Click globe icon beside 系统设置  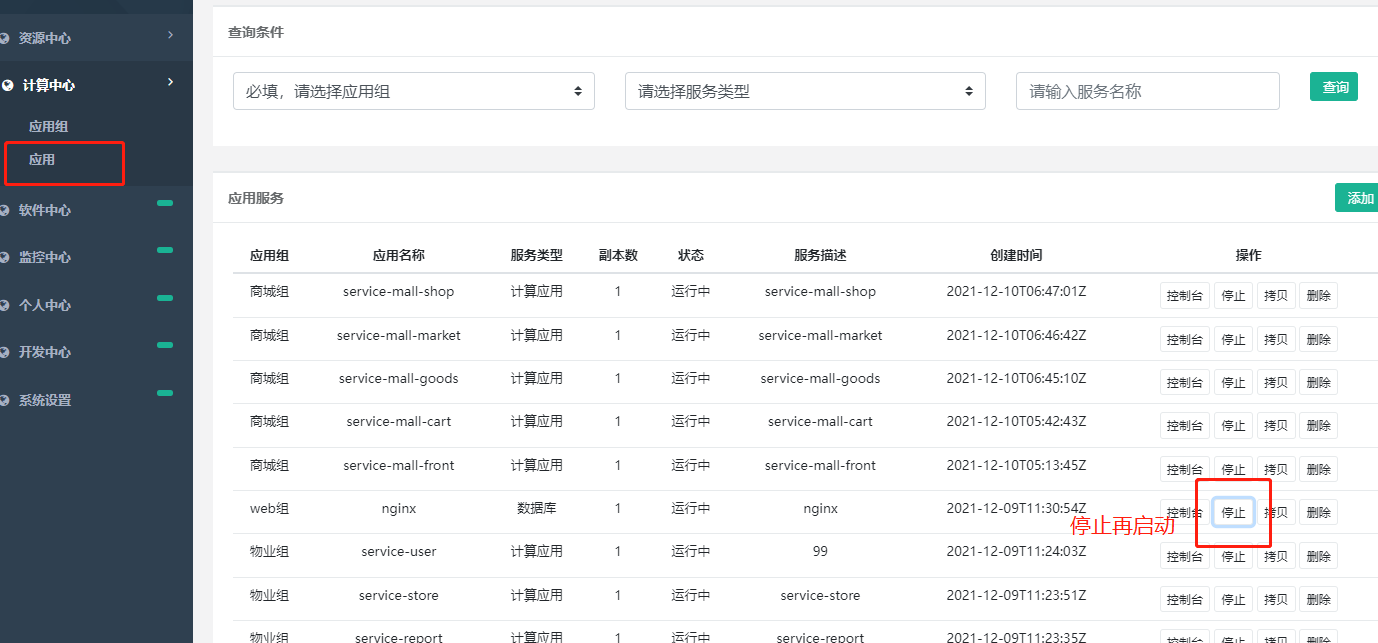[x=5, y=400]
